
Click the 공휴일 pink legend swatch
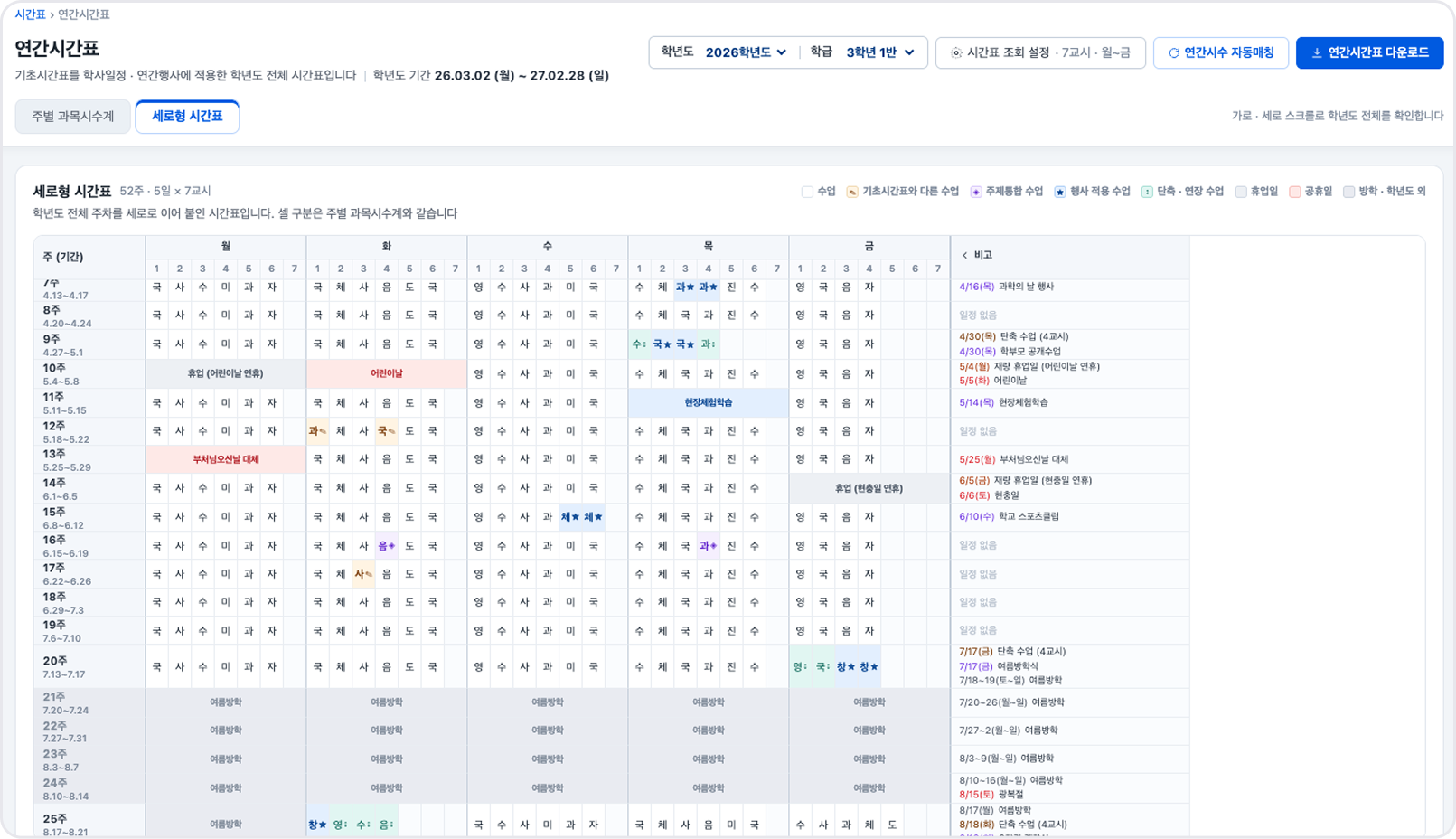pyautogui.click(x=1294, y=192)
